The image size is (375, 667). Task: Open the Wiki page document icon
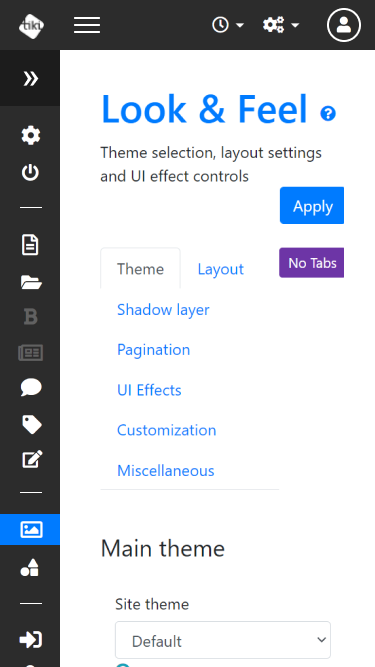(30, 245)
